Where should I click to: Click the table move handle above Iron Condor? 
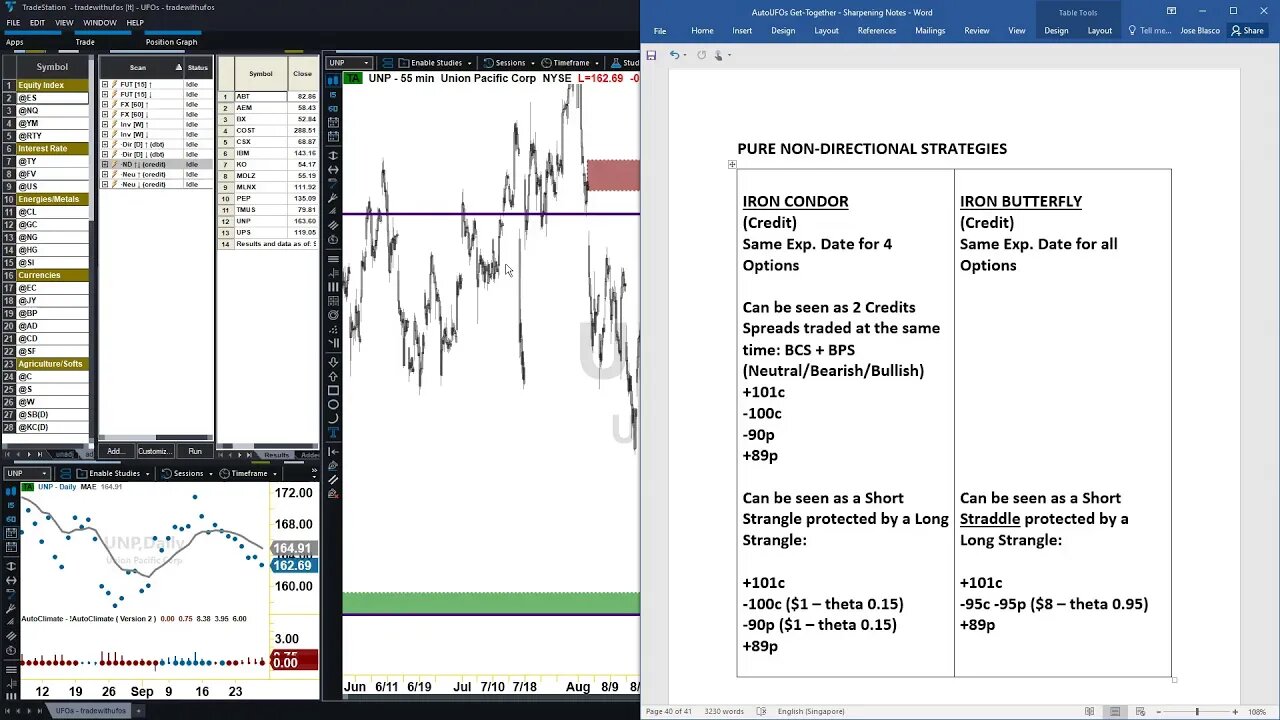pyautogui.click(x=732, y=164)
